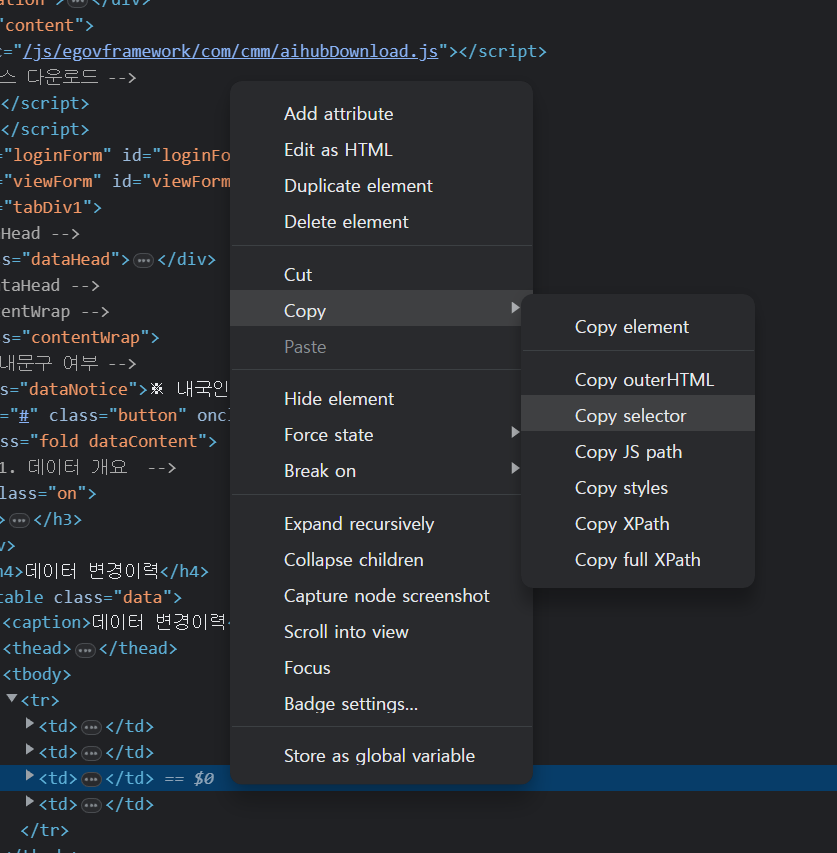Click the viewForm element line
The height and width of the screenshot is (853, 837).
point(115,181)
